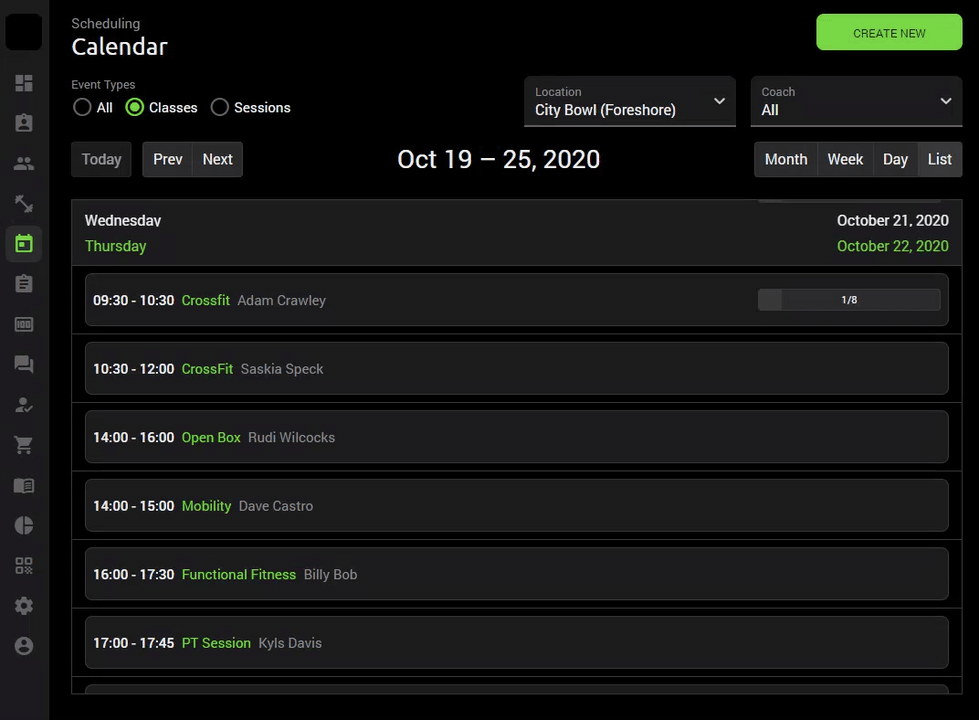Open the 10:30 CrossFit class with Saskia Speck
The height and width of the screenshot is (720, 979).
(x=516, y=368)
